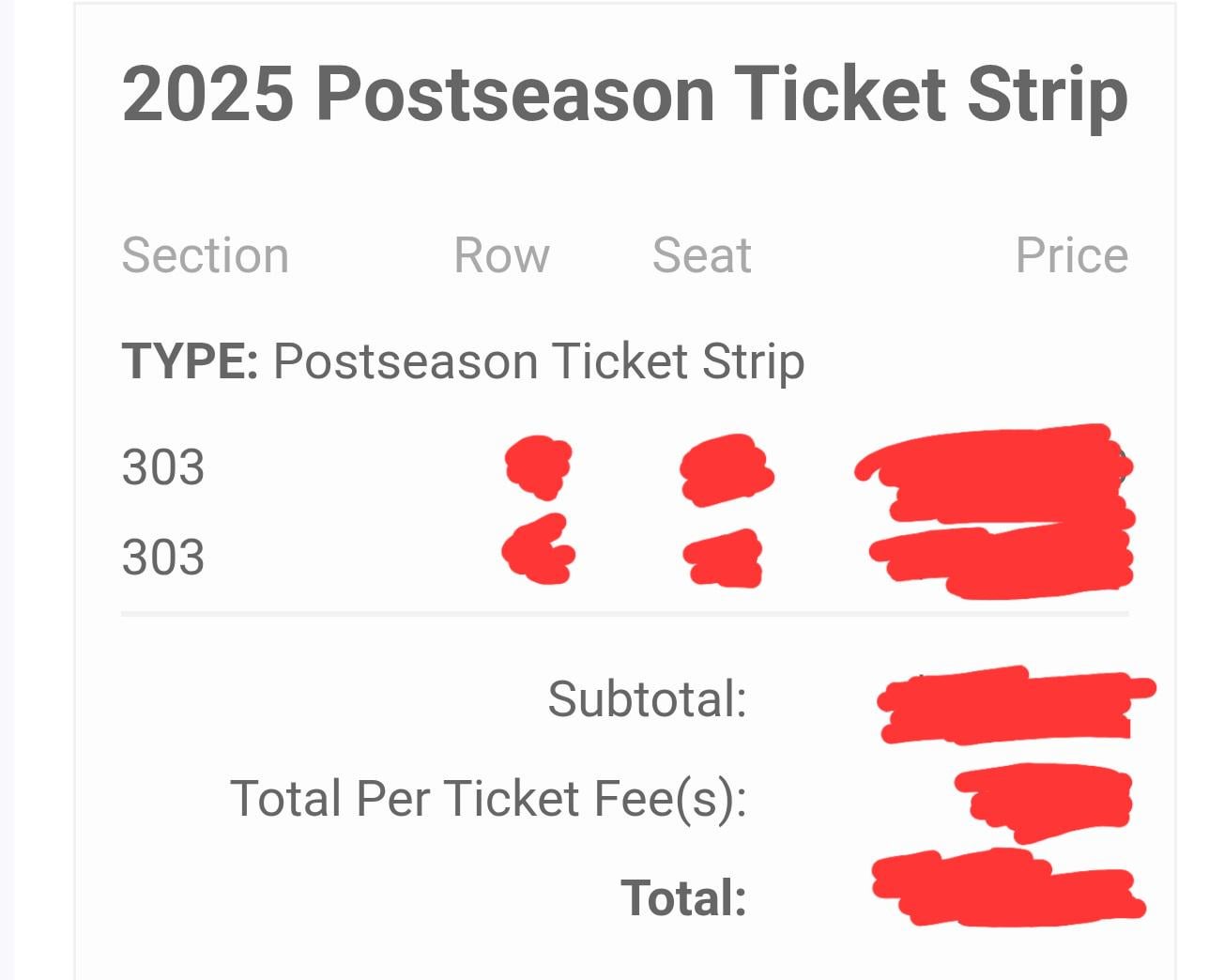The height and width of the screenshot is (980, 1209).
Task: Click the bold Total: label
Action: [683, 897]
